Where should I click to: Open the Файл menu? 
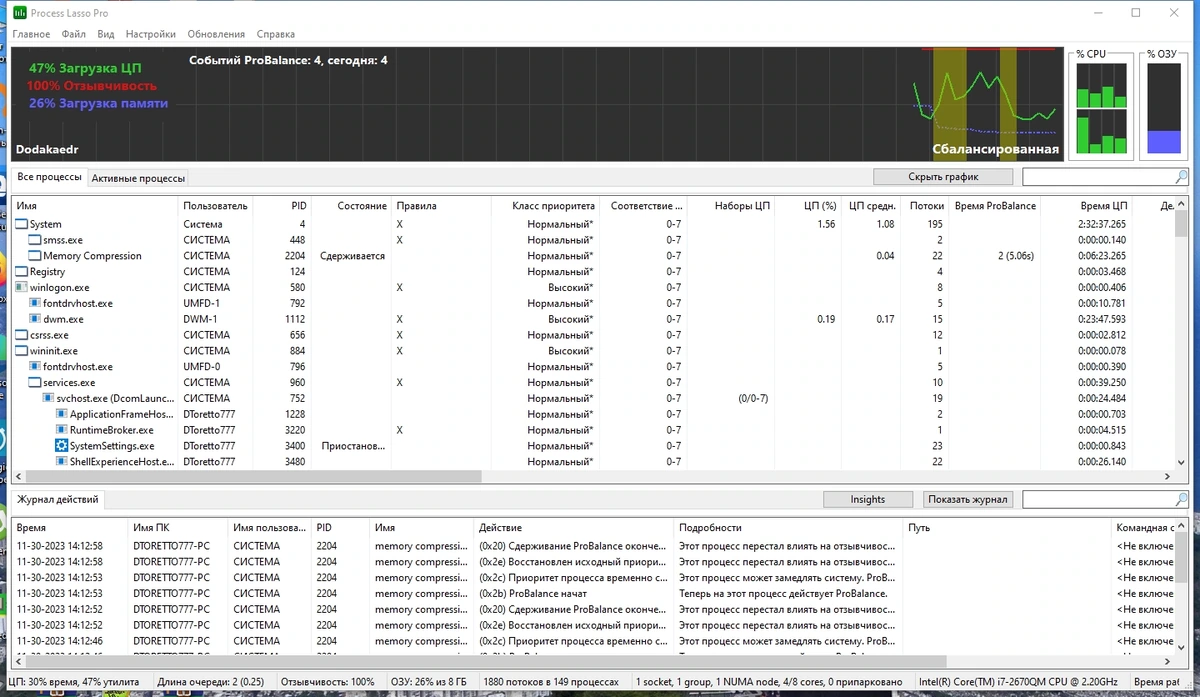[x=73, y=34]
